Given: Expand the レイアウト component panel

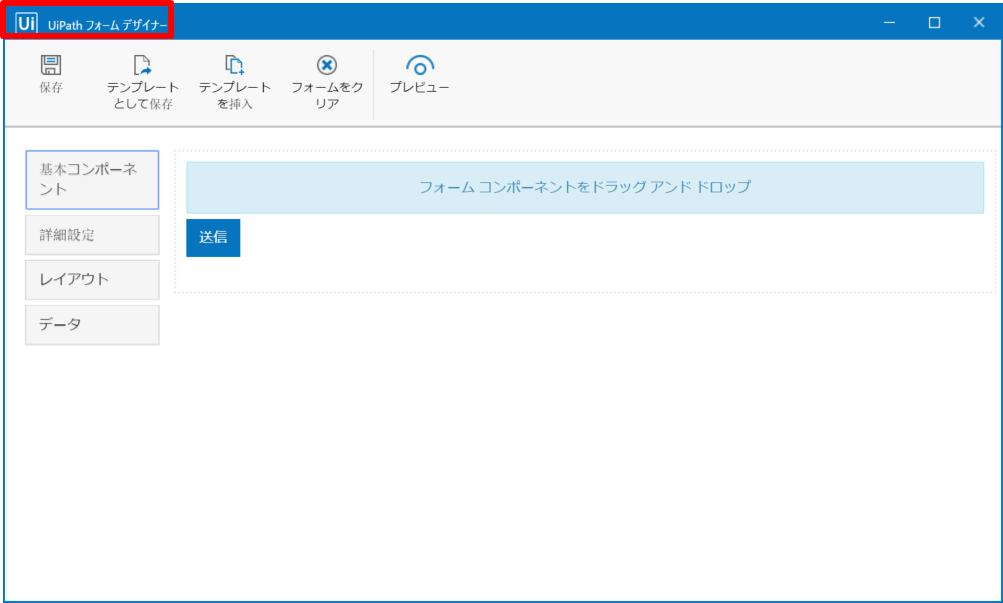Looking at the screenshot, I should point(92,280).
